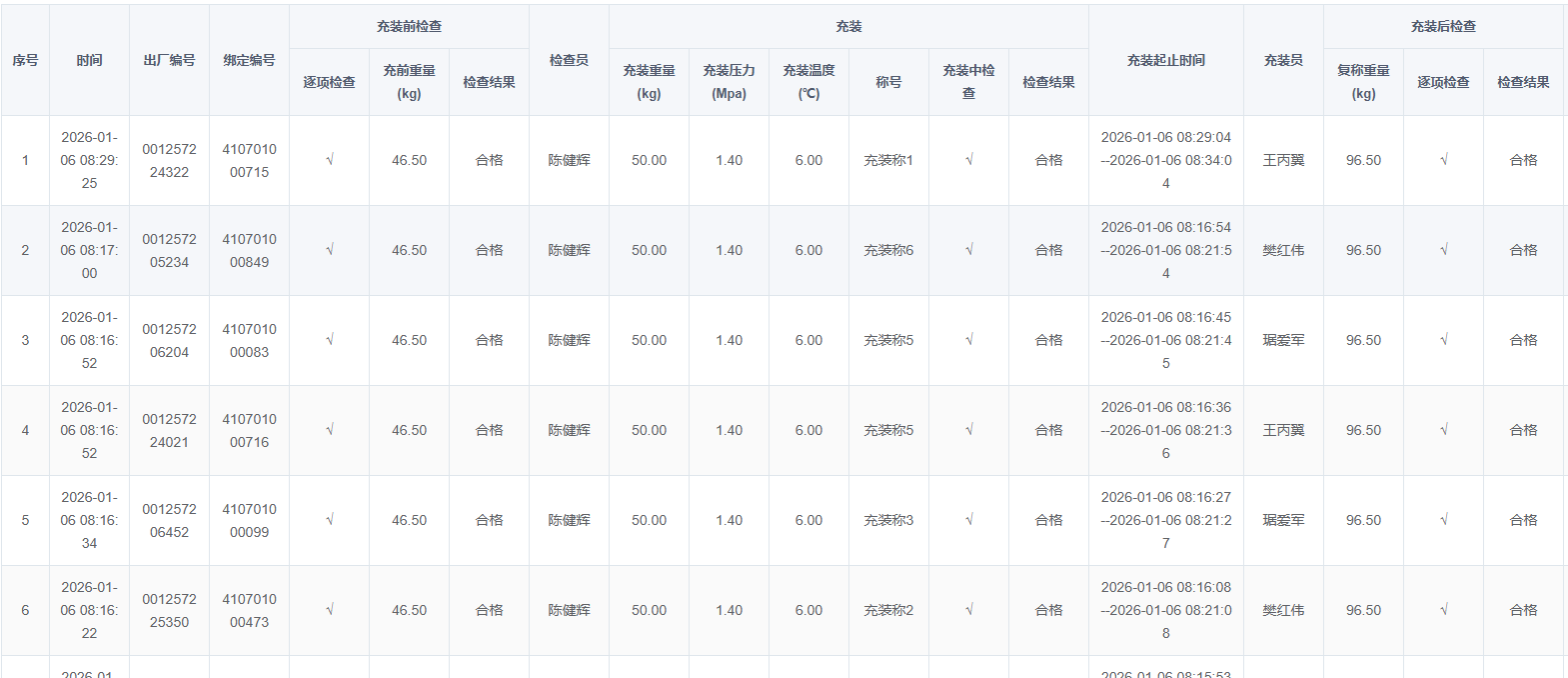Select the 充装称1 cell in row 1
This screenshot has width=1568, height=678.
pyautogui.click(x=888, y=160)
